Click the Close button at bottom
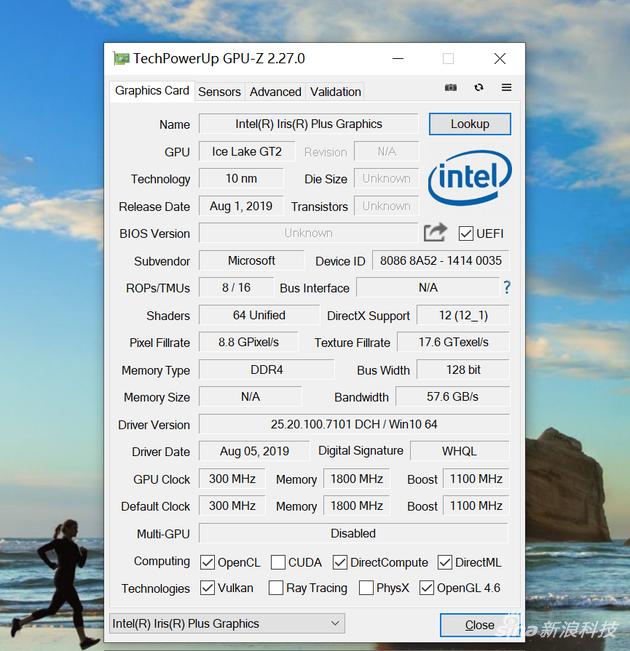This screenshot has height=651, width=630. click(x=479, y=625)
